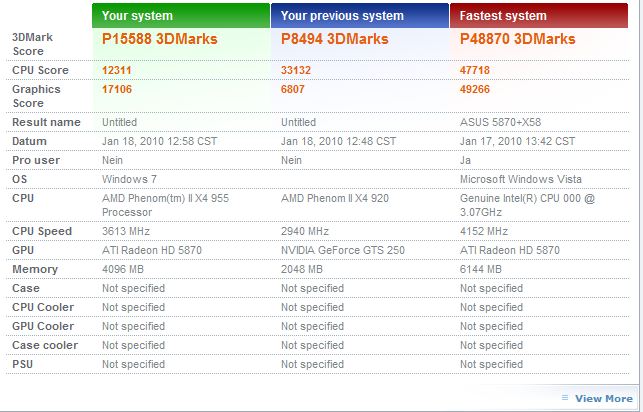The height and width of the screenshot is (412, 643).
Task: Select the Fastest system column header
Action: pos(539,16)
